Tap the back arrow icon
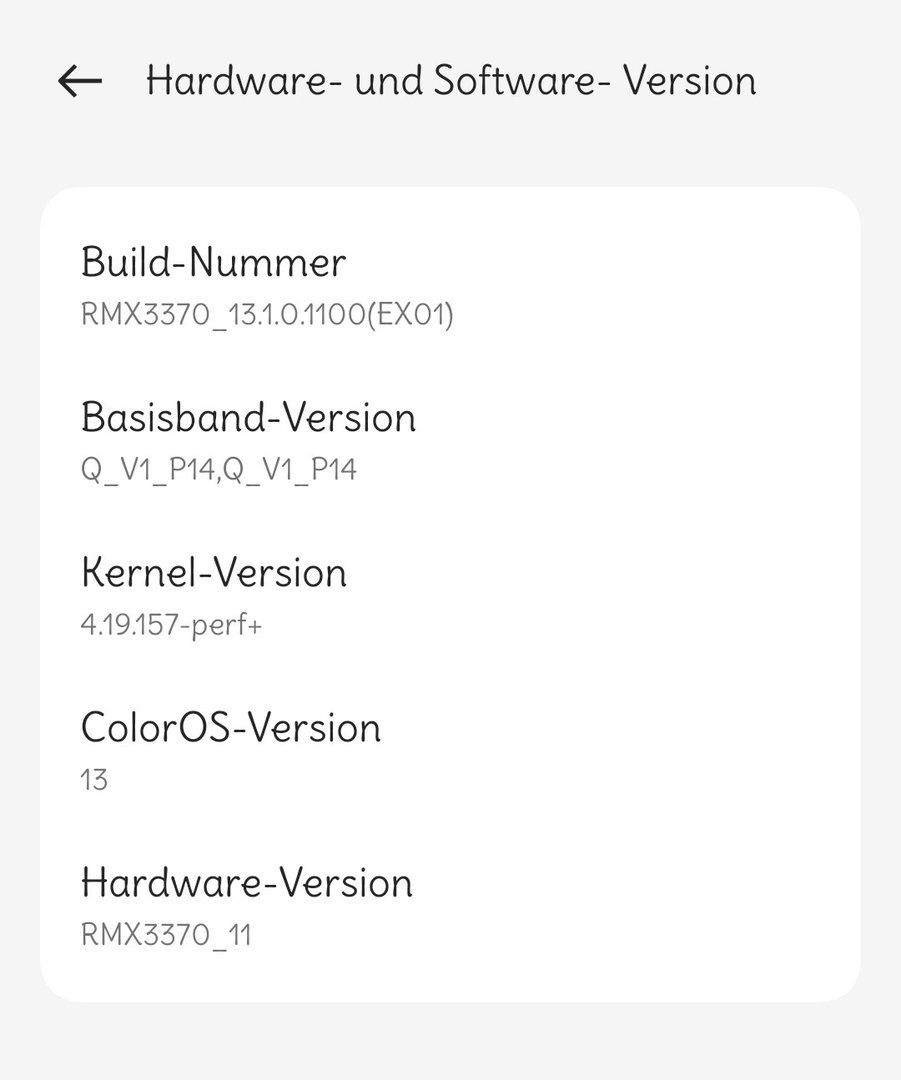 tap(80, 81)
